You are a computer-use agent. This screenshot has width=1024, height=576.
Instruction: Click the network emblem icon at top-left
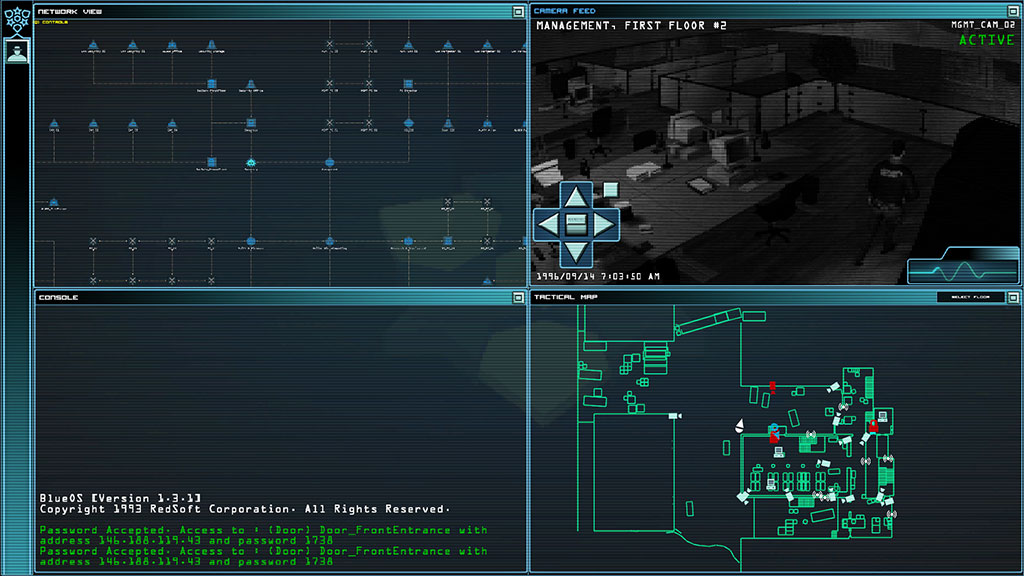click(17, 19)
